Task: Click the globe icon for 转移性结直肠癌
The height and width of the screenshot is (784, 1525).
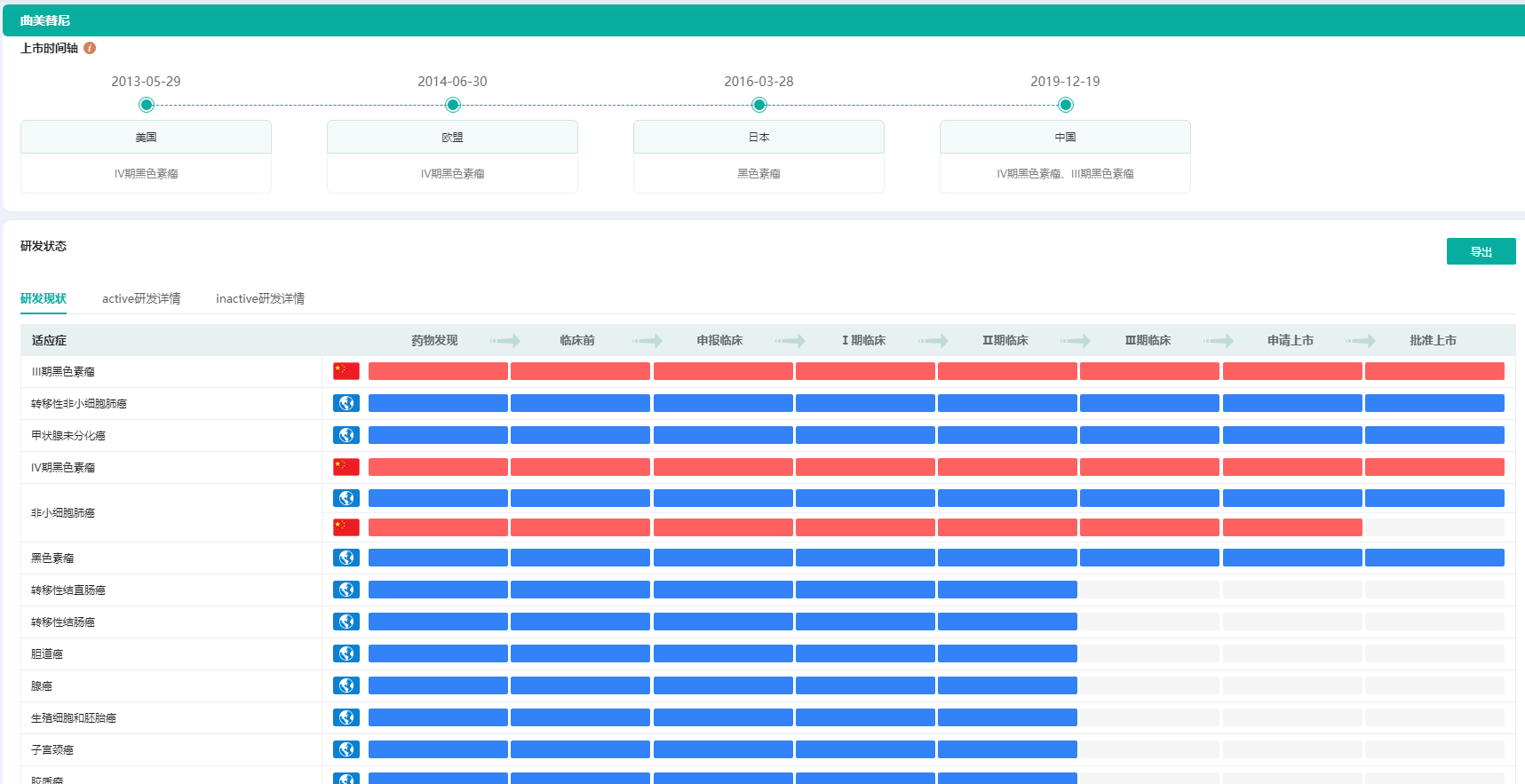Action: click(346, 590)
